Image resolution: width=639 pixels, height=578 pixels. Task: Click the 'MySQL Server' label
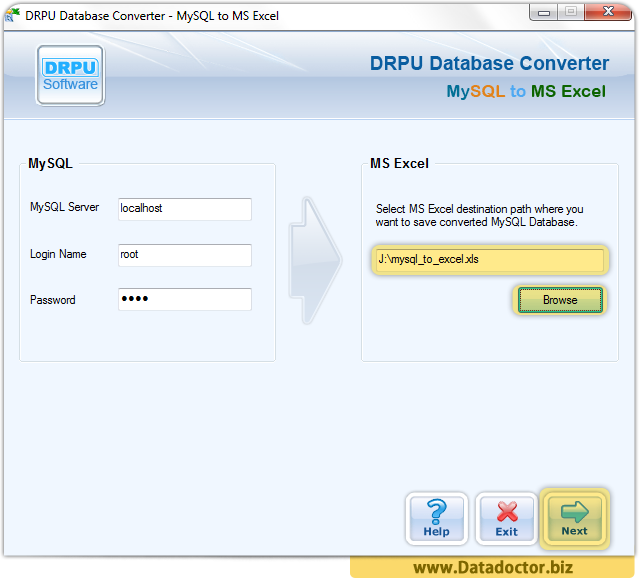click(x=64, y=207)
